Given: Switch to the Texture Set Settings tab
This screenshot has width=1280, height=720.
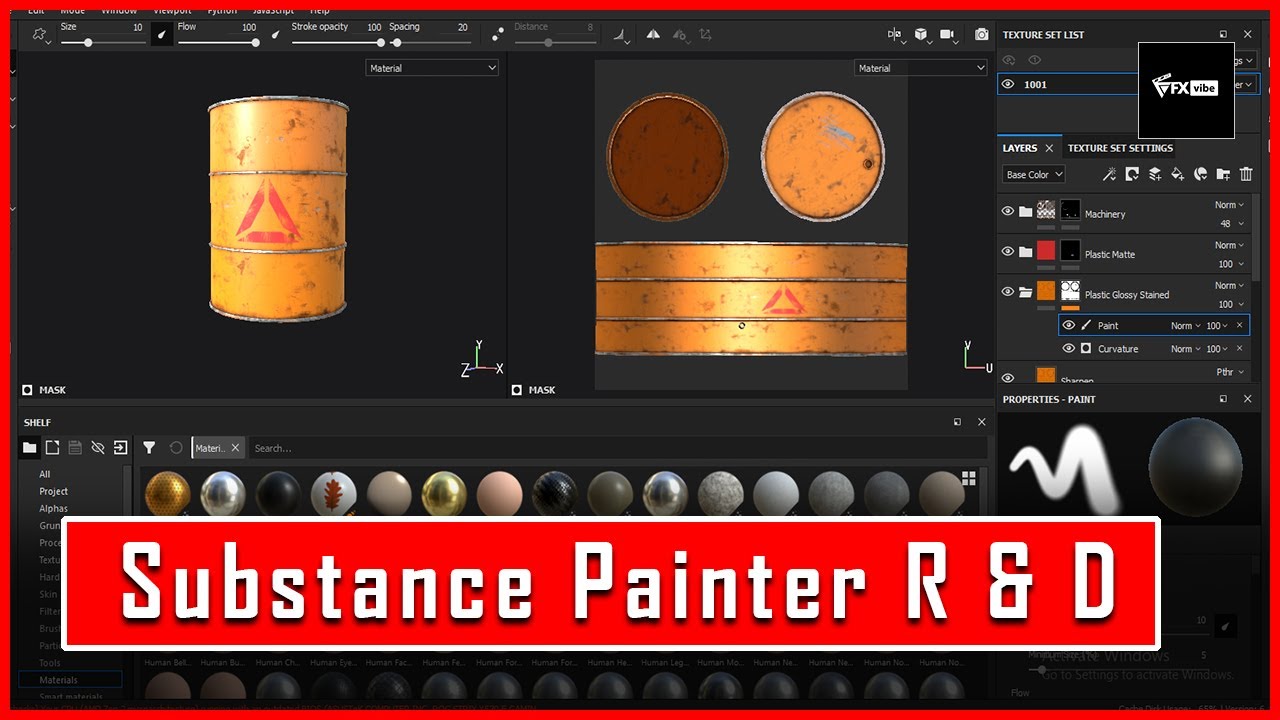Looking at the screenshot, I should click(1120, 148).
